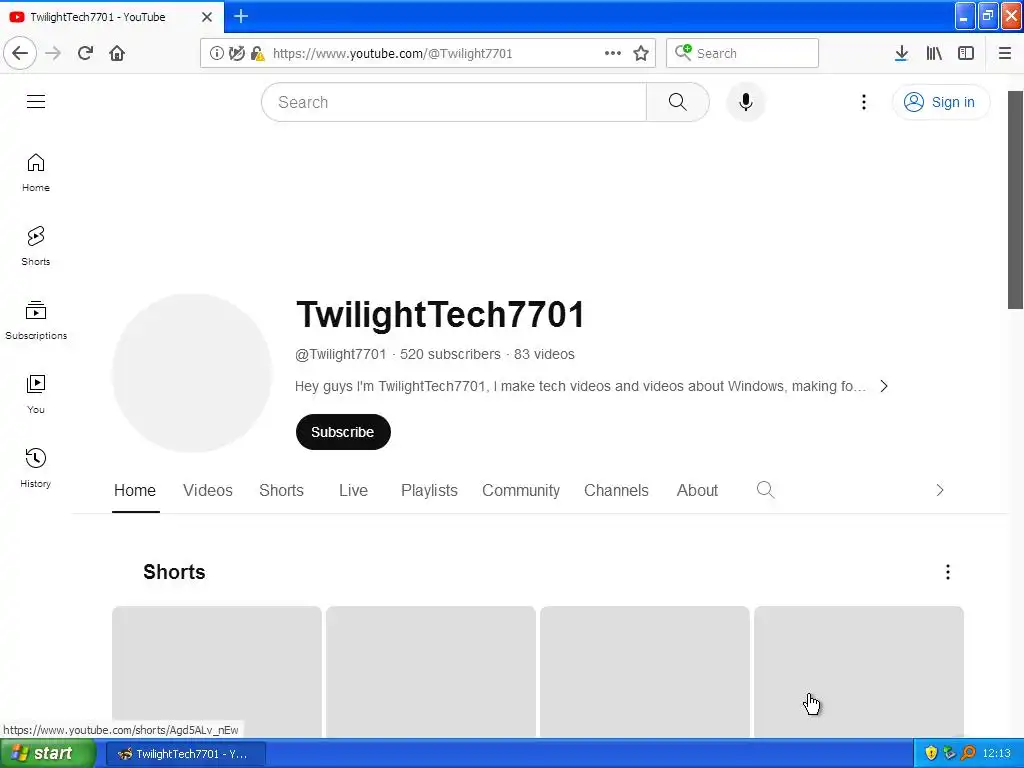The height and width of the screenshot is (768, 1024).
Task: Click the tracking protection shield icon
Action: tap(236, 53)
